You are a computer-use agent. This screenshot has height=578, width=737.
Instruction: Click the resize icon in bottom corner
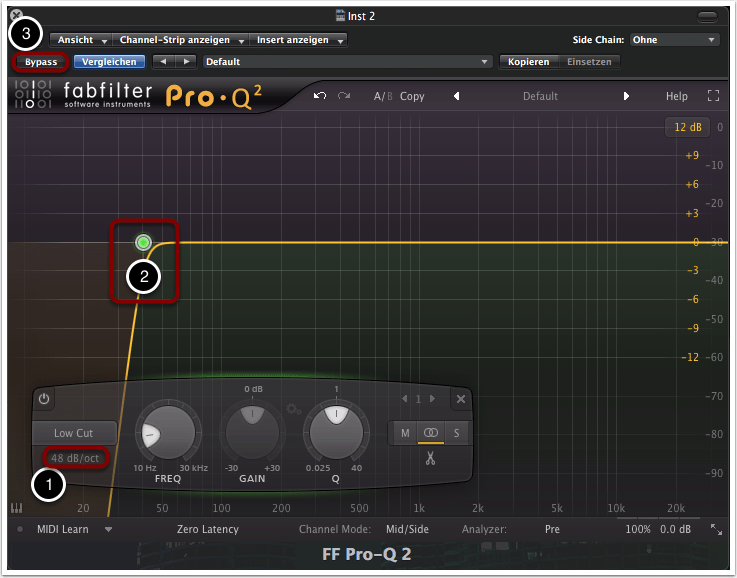coord(716,529)
